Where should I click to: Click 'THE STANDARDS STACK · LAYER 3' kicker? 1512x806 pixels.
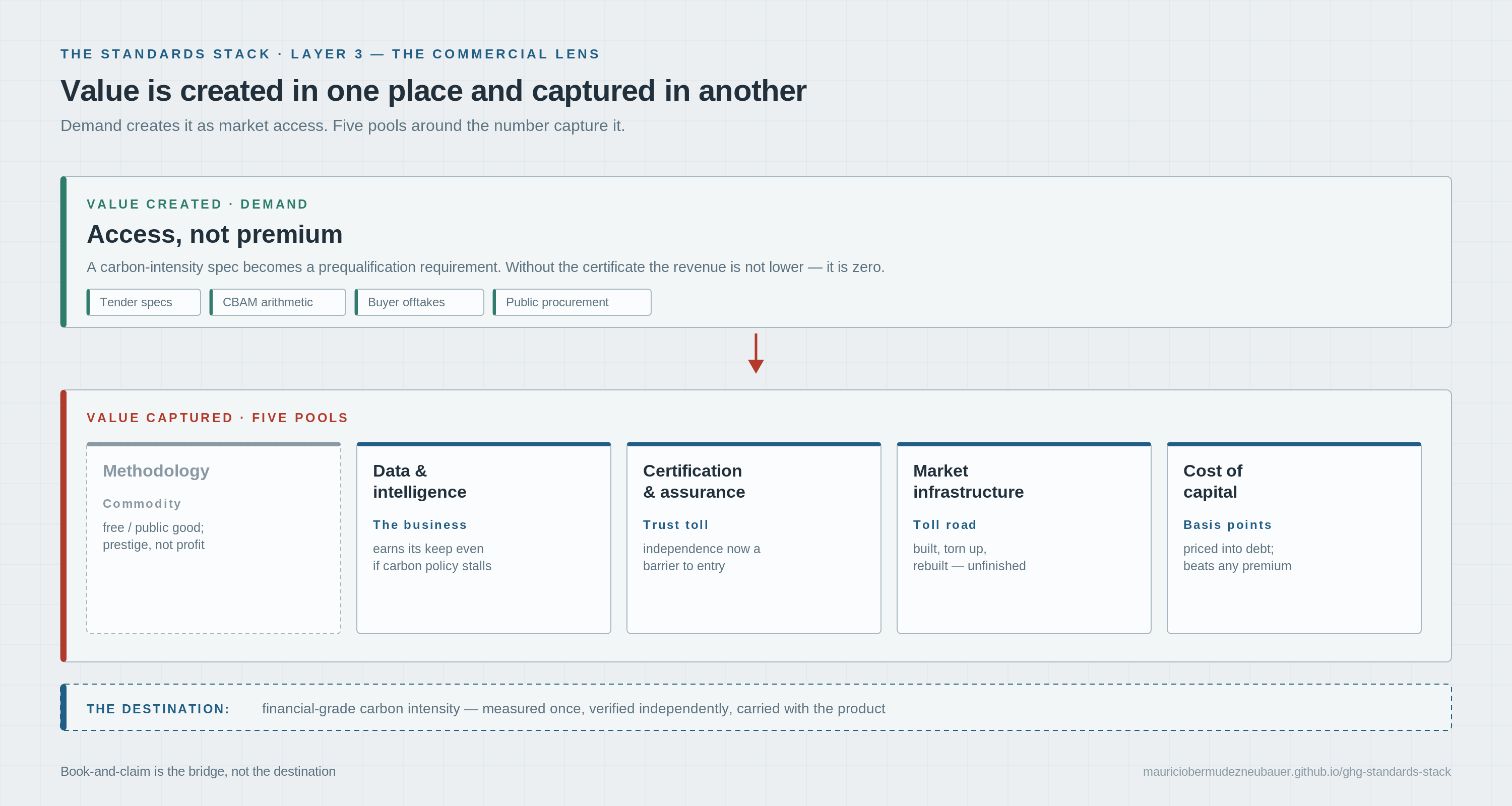pos(330,54)
